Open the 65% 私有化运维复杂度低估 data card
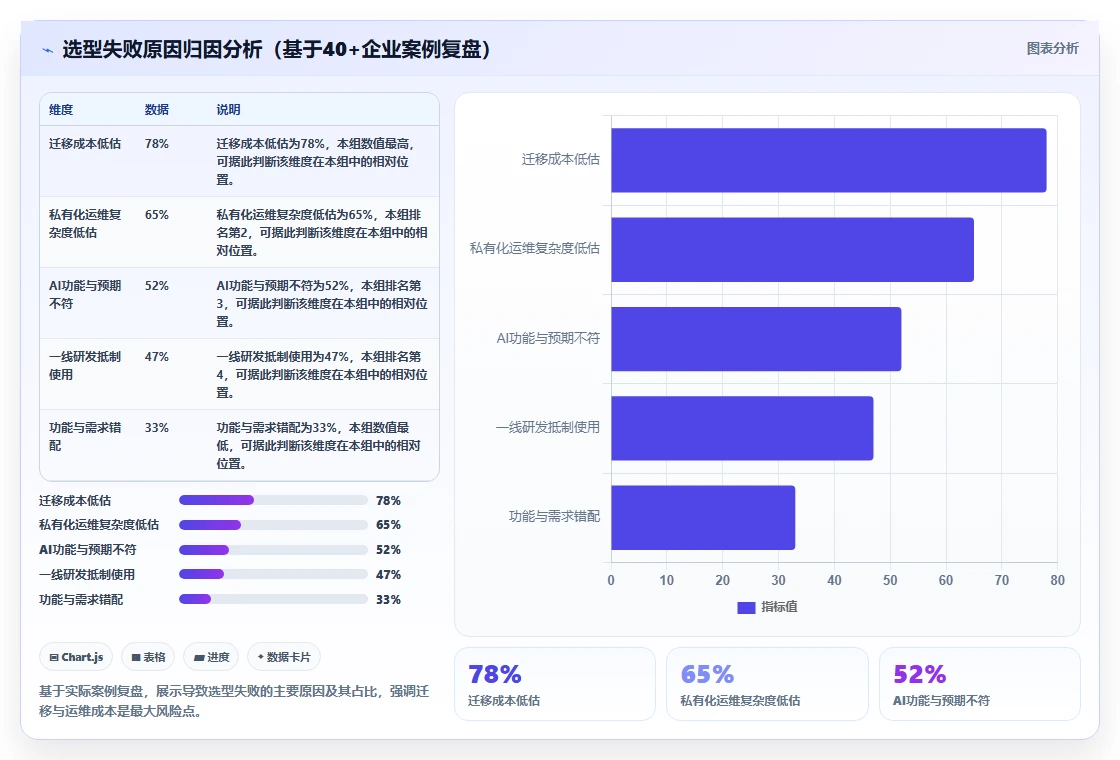 tap(767, 684)
